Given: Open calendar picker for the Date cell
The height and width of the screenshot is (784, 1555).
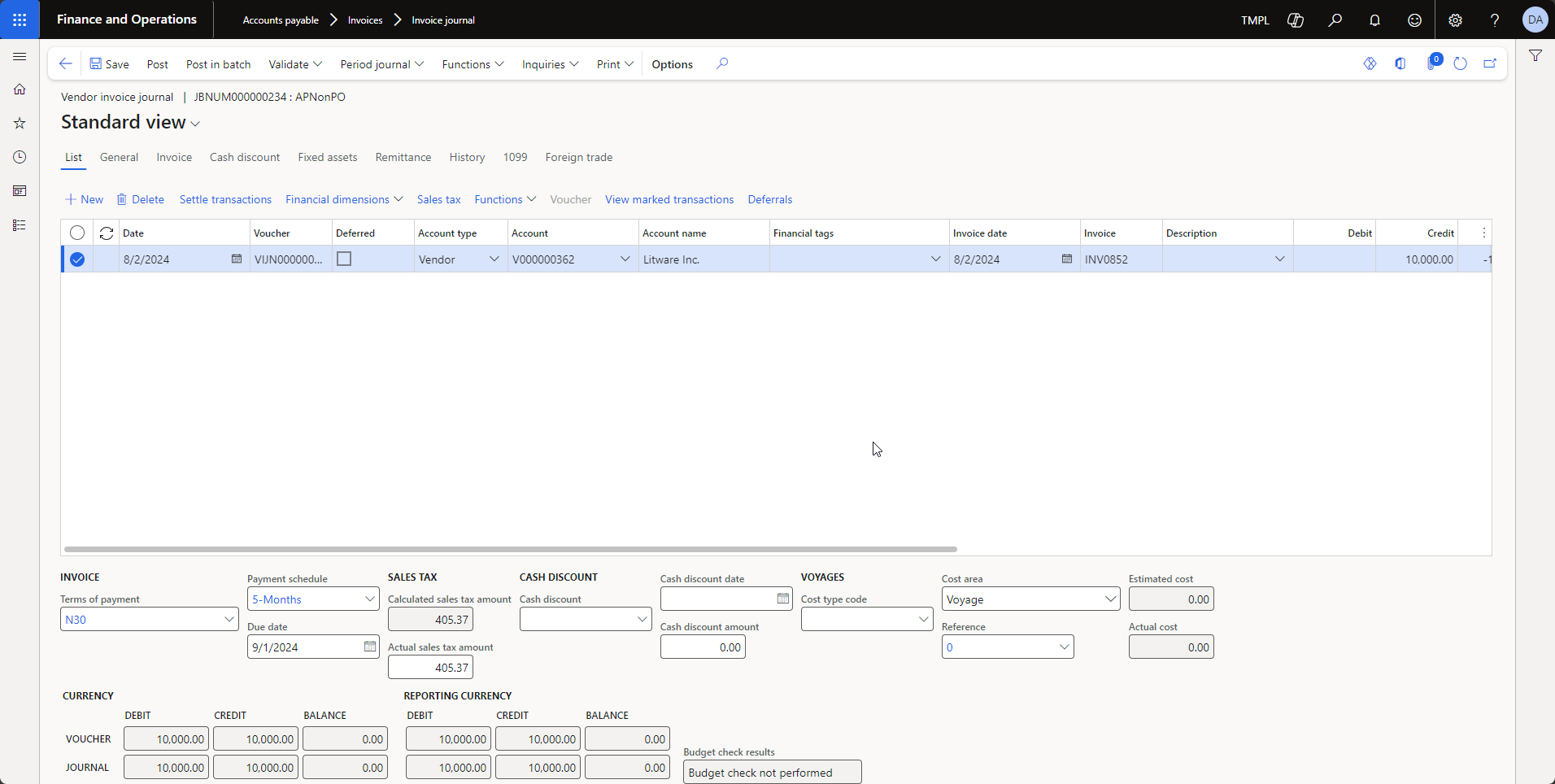Looking at the screenshot, I should pyautogui.click(x=237, y=259).
